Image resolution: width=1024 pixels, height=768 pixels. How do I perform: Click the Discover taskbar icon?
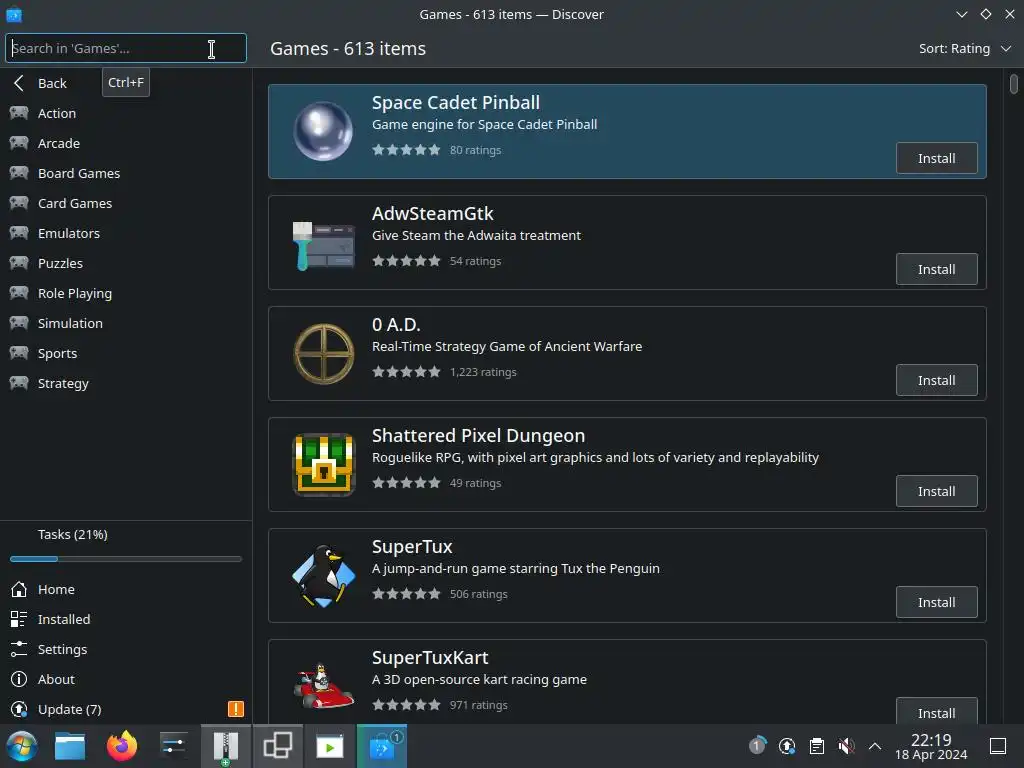pyautogui.click(x=382, y=746)
